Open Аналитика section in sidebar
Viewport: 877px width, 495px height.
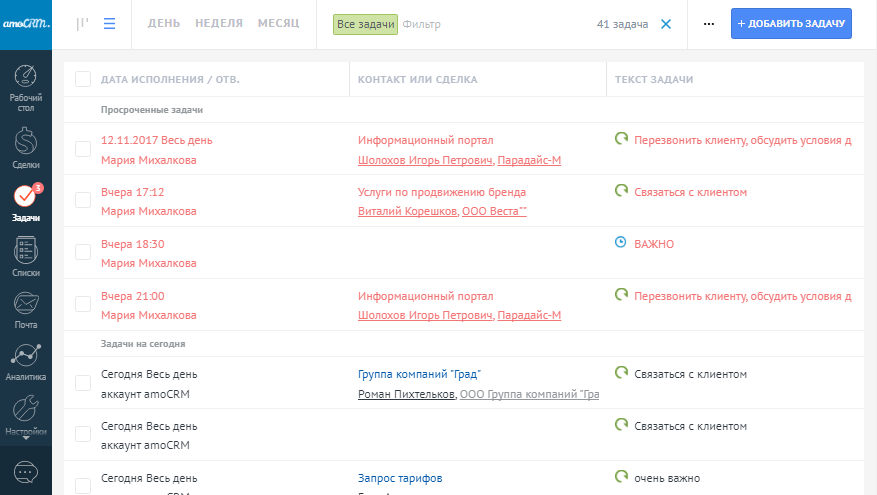pos(26,363)
